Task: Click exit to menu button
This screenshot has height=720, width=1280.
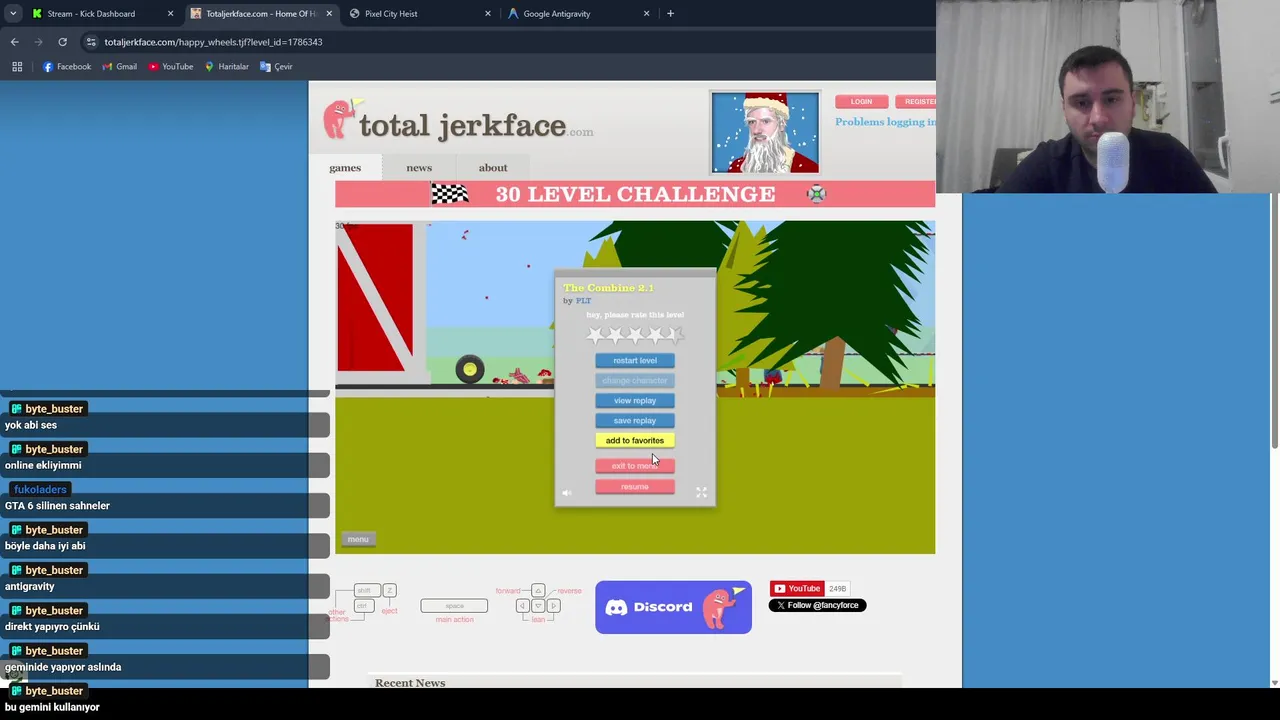Action: (635, 466)
